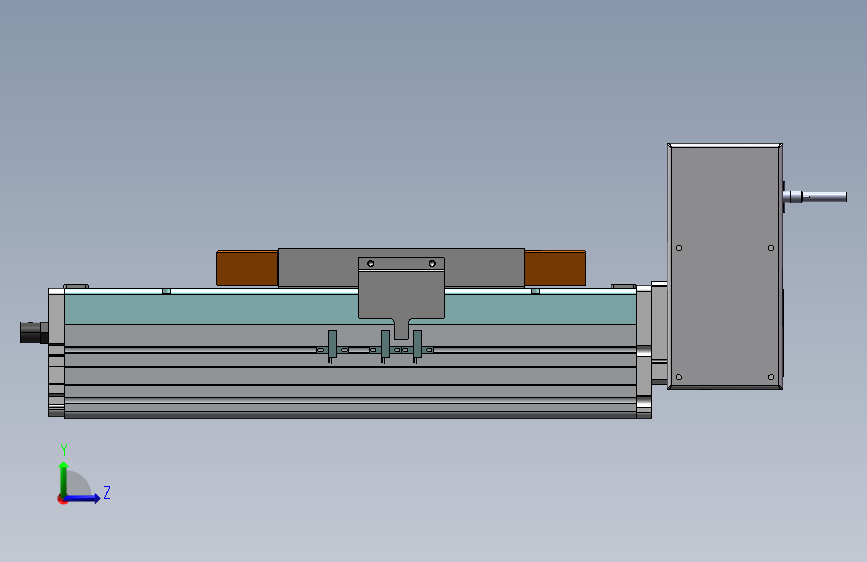Select the large gray motor housing box
Image resolution: width=867 pixels, height=562 pixels.
(725, 267)
